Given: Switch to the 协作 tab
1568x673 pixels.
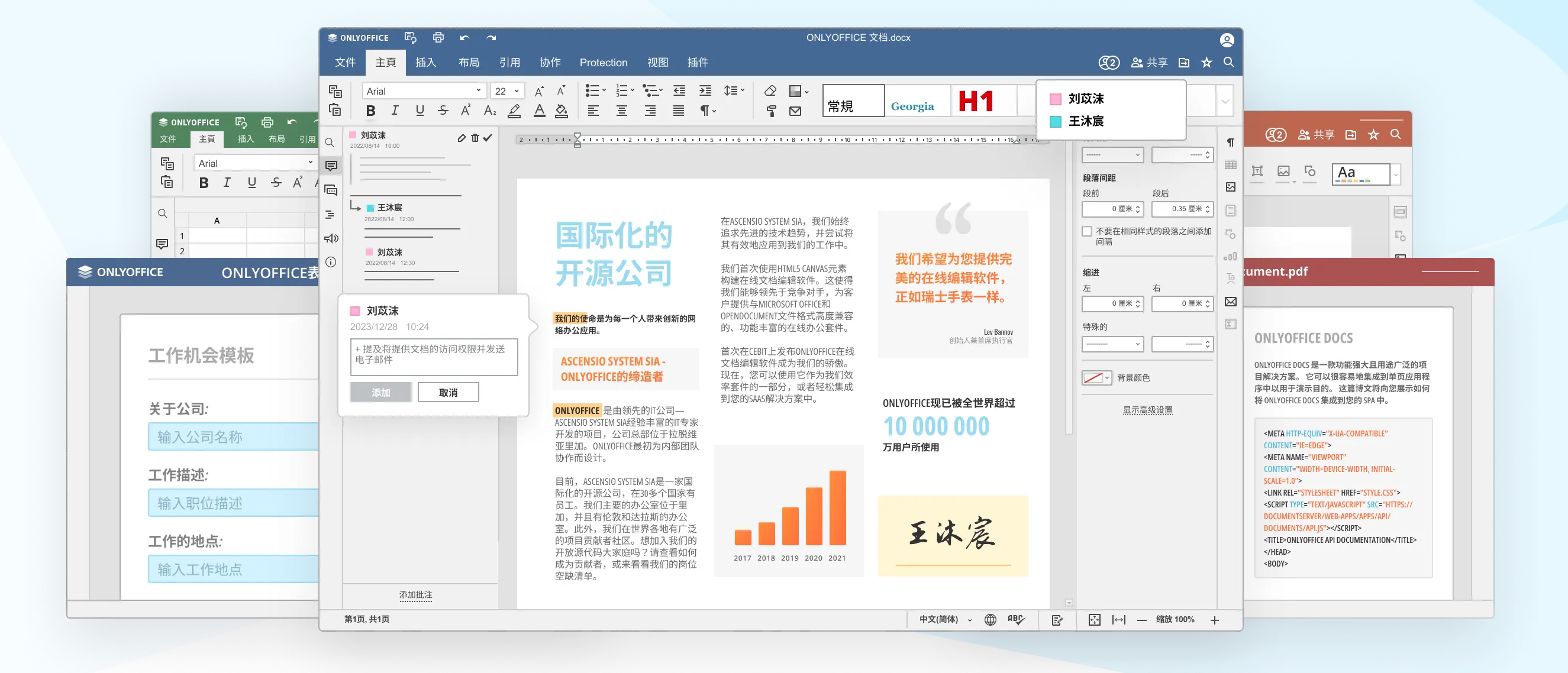Looking at the screenshot, I should click(x=550, y=63).
